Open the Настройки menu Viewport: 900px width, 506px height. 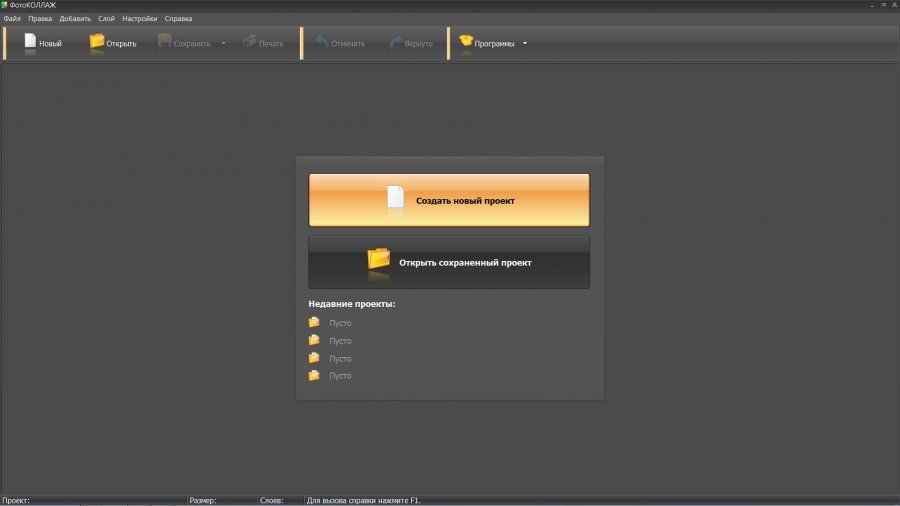click(140, 19)
